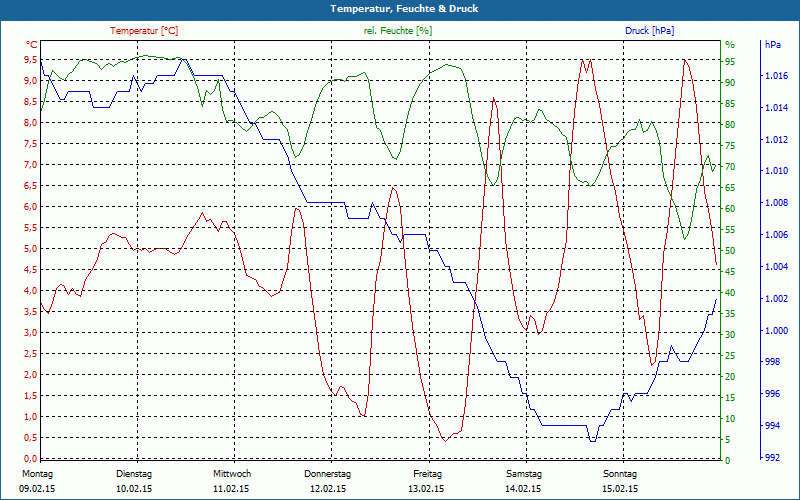Select the red 'Temperatur [°C]' legend label

click(144, 31)
